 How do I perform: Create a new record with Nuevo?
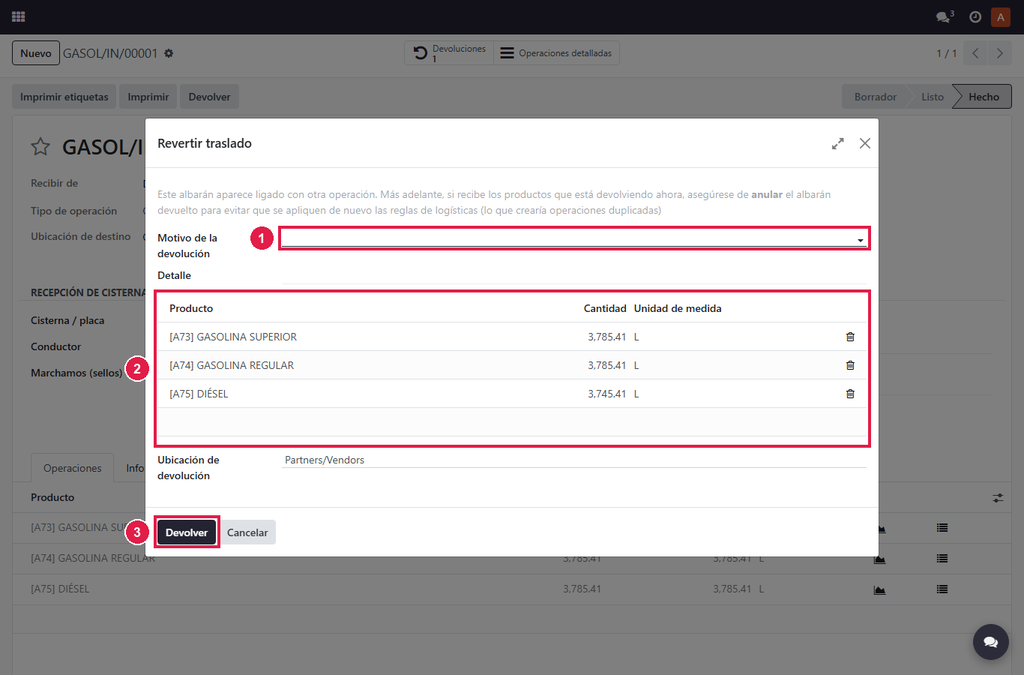36,54
